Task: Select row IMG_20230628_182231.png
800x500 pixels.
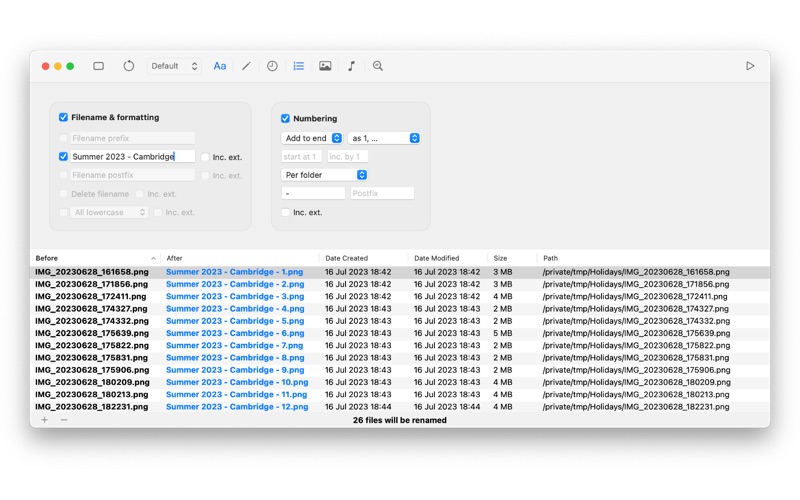Action: pyautogui.click(x=400, y=407)
